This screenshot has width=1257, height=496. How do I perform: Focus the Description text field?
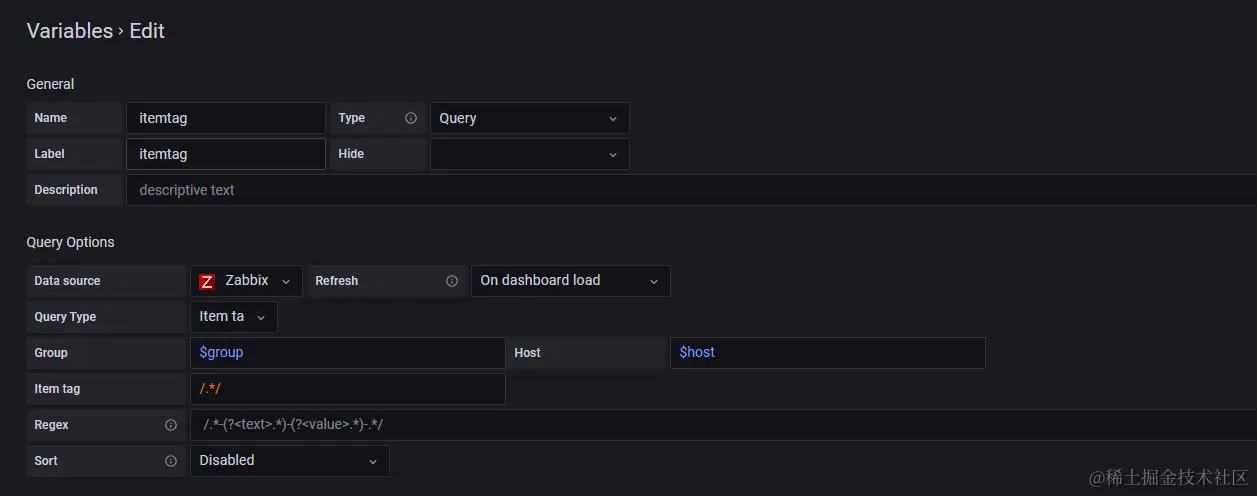pyautogui.click(x=690, y=190)
